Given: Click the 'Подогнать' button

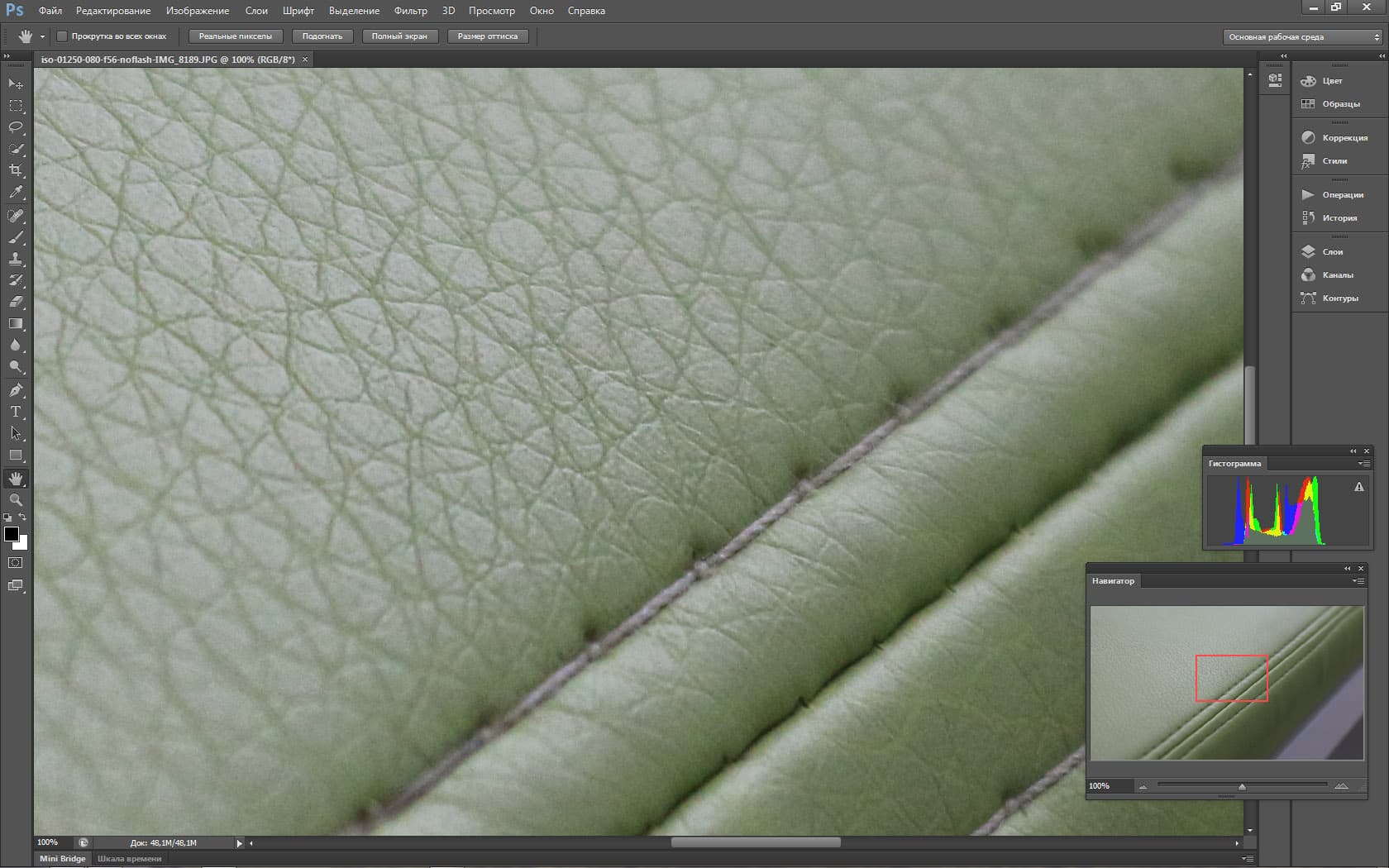Looking at the screenshot, I should pos(322,36).
